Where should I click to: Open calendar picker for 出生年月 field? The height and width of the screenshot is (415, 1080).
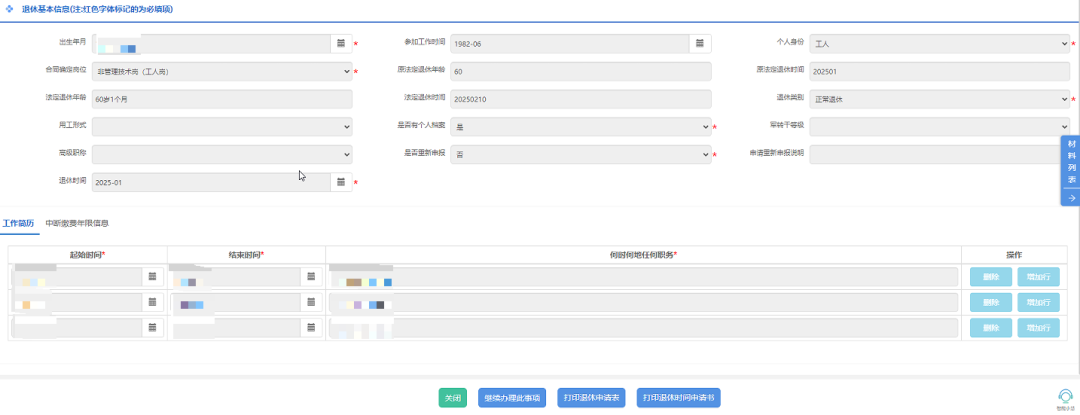[x=340, y=44]
